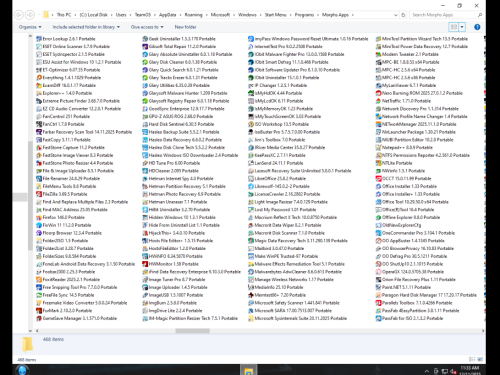This screenshot has height=375, width=500.
Task: Expand the view options dropdown arrow
Action: (462, 27)
